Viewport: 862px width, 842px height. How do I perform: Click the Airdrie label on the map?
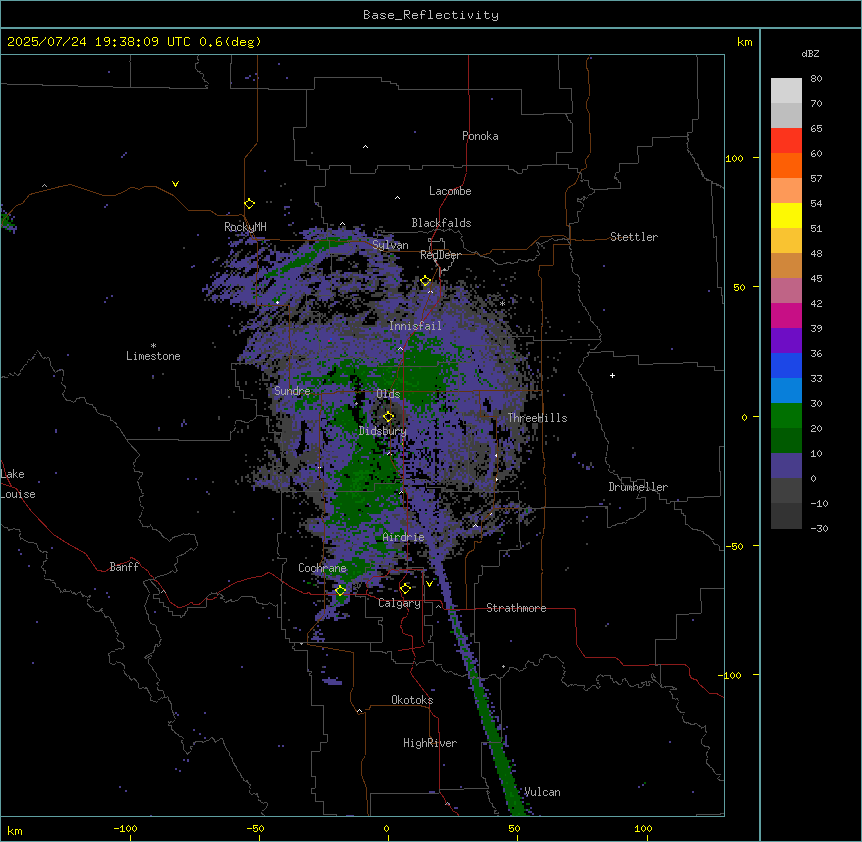(404, 537)
